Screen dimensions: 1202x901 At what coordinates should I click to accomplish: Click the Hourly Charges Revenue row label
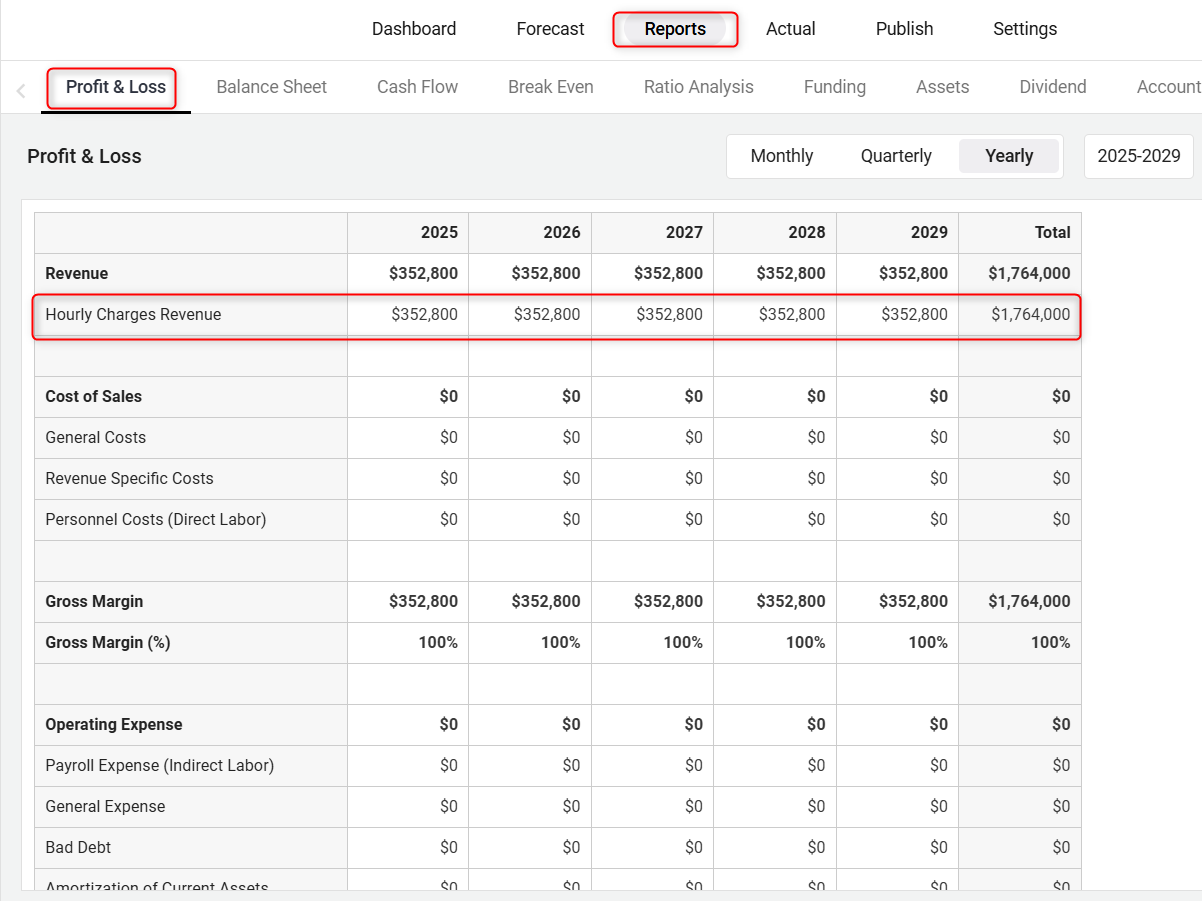point(133,315)
